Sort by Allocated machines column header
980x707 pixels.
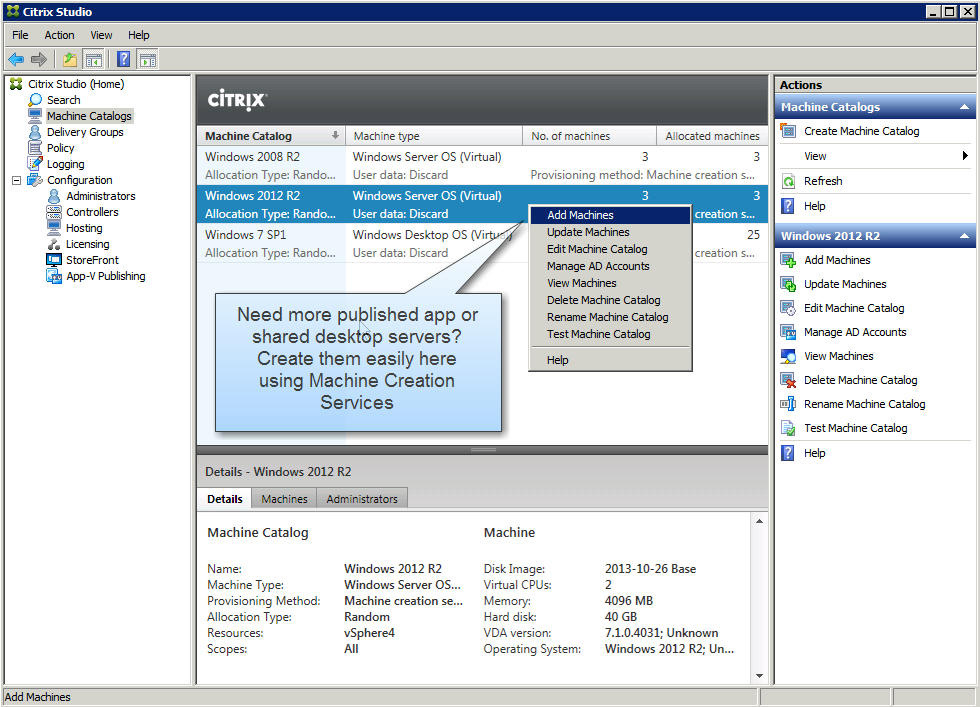(x=712, y=136)
